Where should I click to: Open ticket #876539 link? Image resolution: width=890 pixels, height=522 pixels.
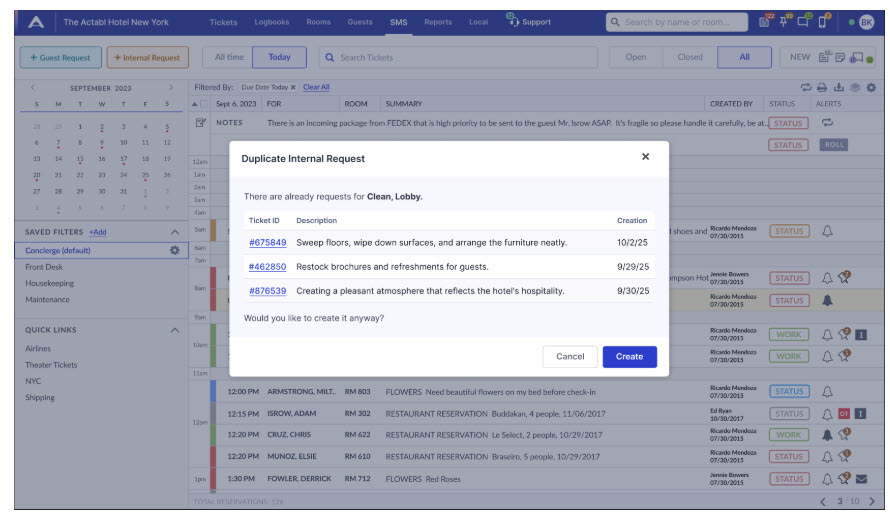267,291
